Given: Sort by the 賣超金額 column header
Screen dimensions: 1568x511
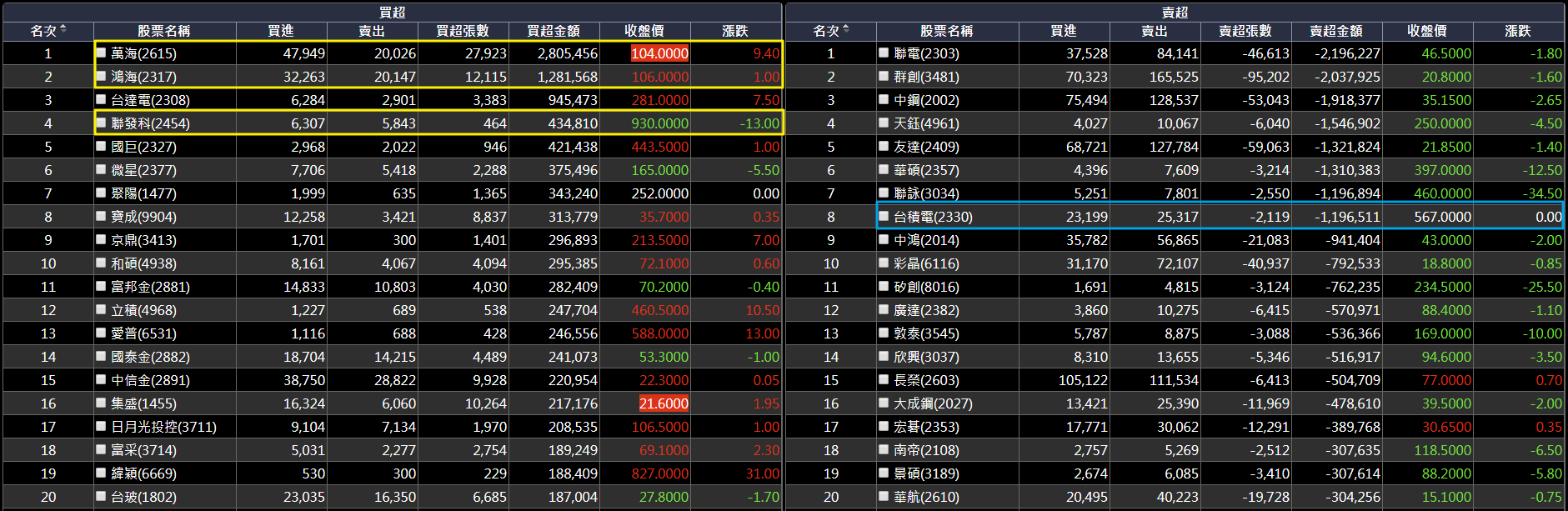Looking at the screenshot, I should tap(1336, 31).
